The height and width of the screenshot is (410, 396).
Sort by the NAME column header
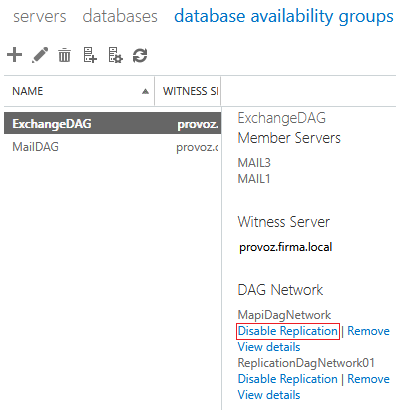pos(79,91)
